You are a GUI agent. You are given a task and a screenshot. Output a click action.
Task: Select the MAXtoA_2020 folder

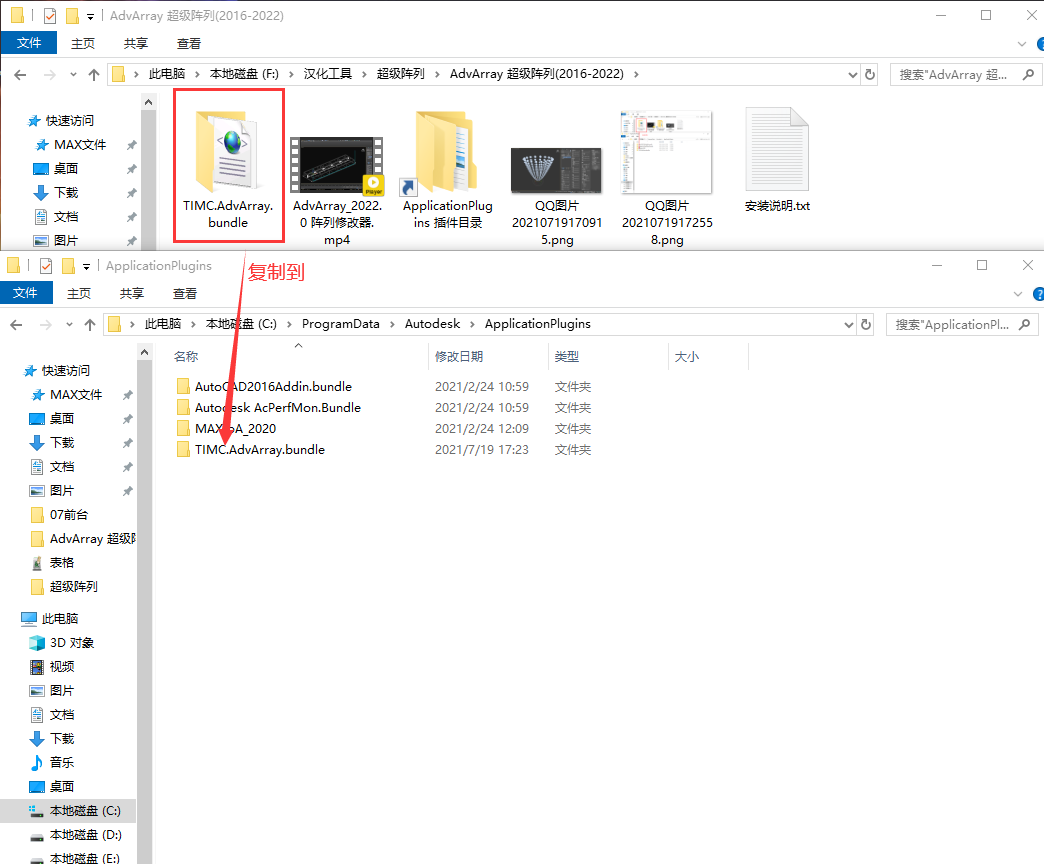[x=235, y=429]
